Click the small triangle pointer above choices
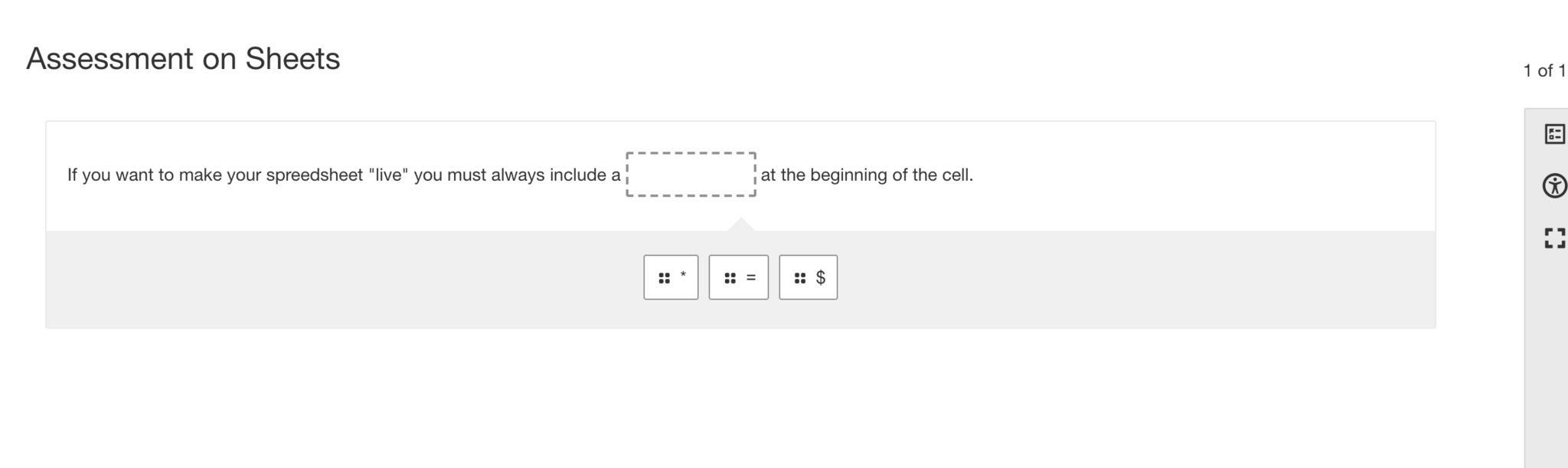1568x468 pixels. (x=740, y=224)
